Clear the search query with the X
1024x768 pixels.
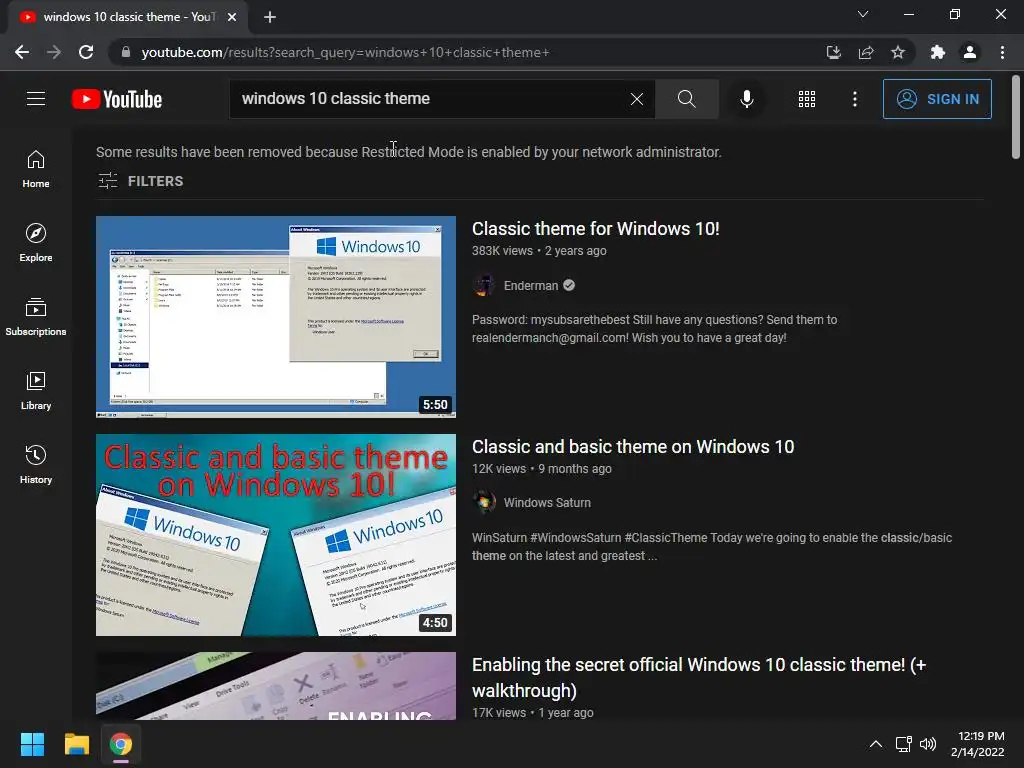[x=637, y=99]
